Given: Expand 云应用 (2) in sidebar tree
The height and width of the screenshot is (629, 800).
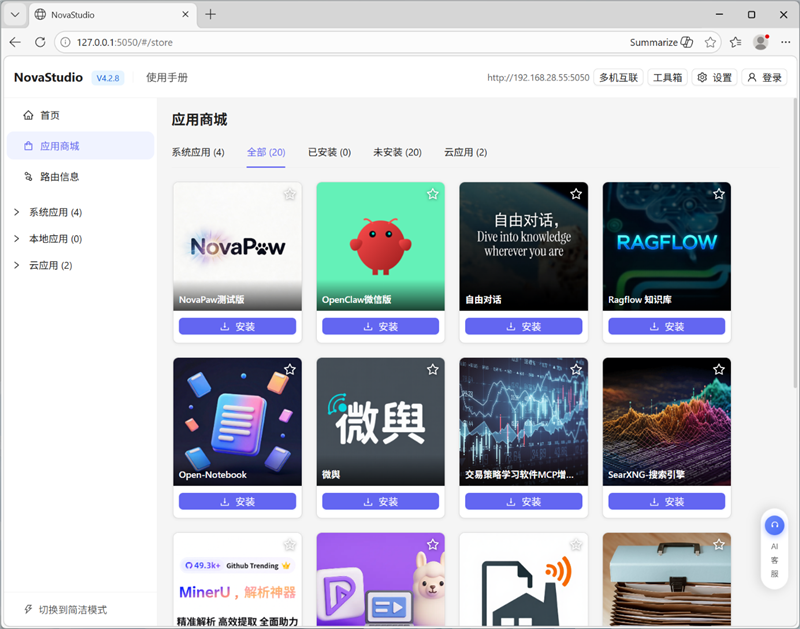Looking at the screenshot, I should (x=17, y=265).
